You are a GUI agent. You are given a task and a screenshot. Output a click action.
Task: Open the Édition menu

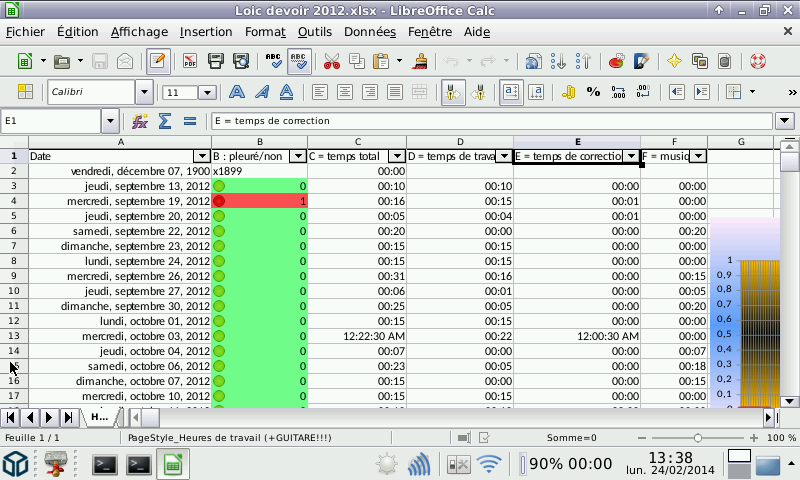tap(78, 32)
